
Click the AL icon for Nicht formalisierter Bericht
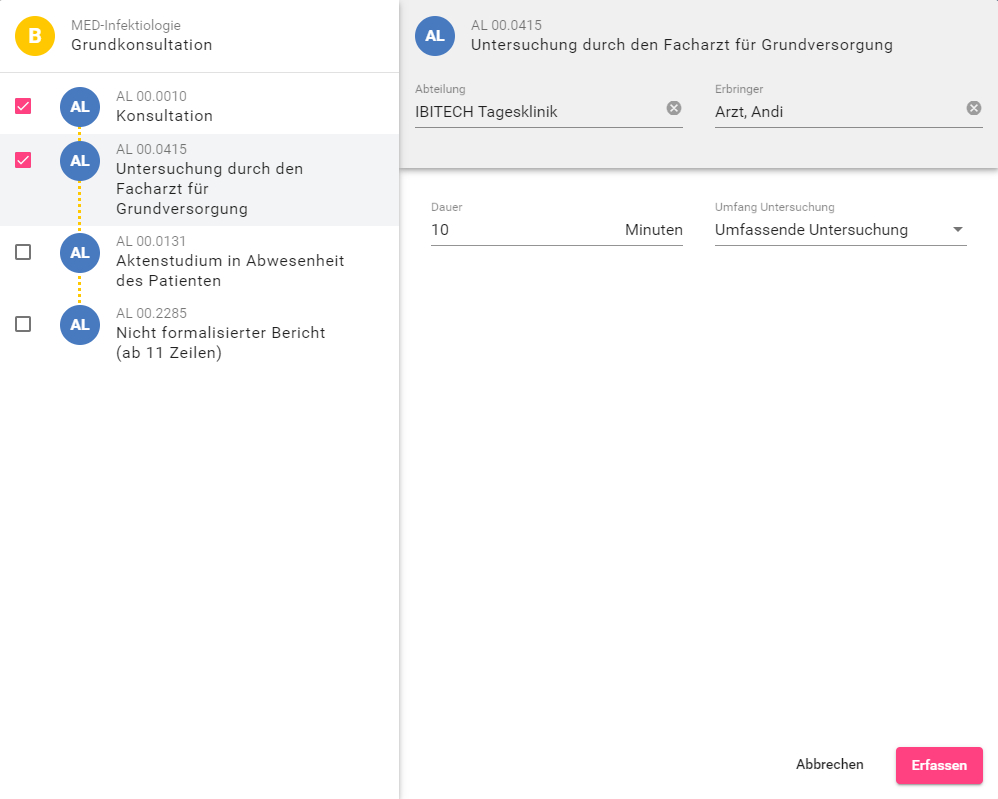pyautogui.click(x=80, y=325)
